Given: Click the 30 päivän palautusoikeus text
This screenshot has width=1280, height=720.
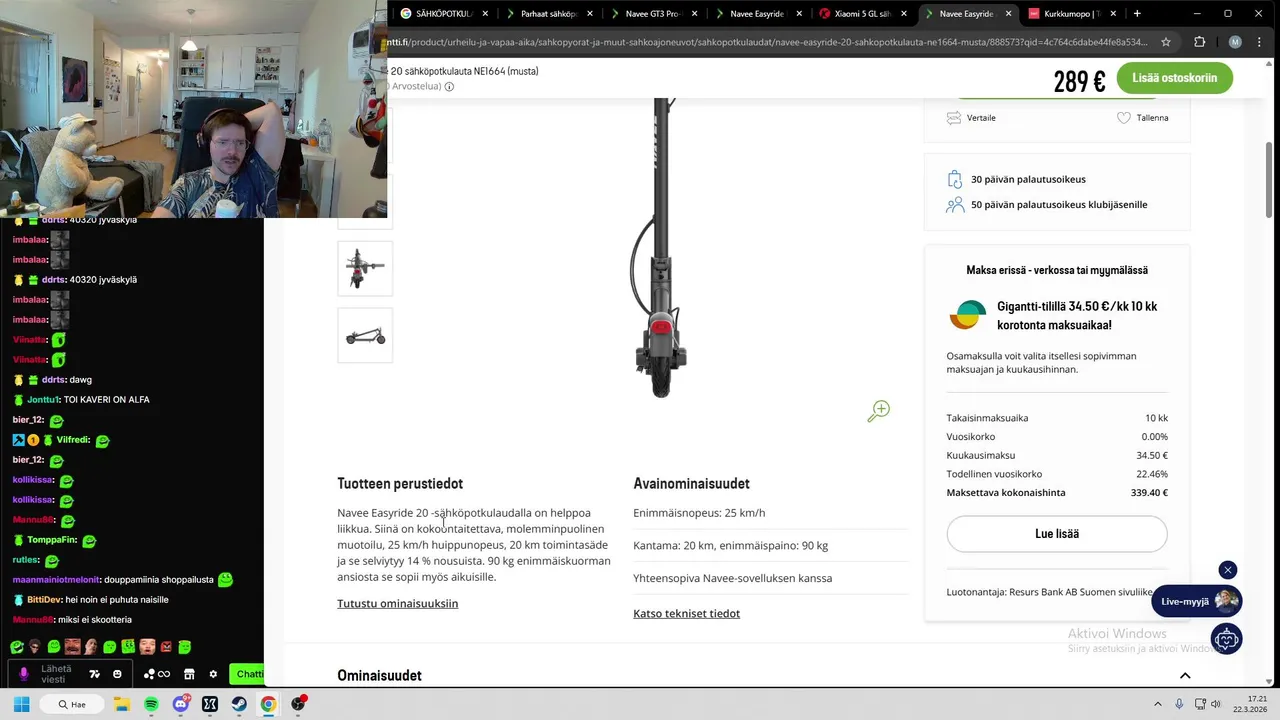Looking at the screenshot, I should click(x=1028, y=180).
